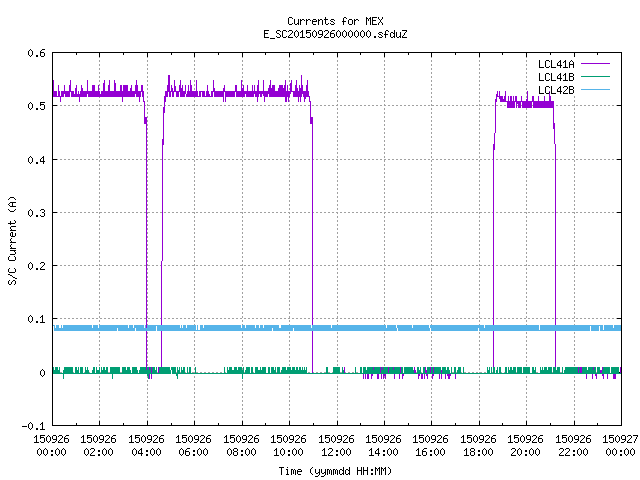Pick the green line sample beside LCL41B
The width and height of the screenshot is (640, 480).
[x=595, y=77]
